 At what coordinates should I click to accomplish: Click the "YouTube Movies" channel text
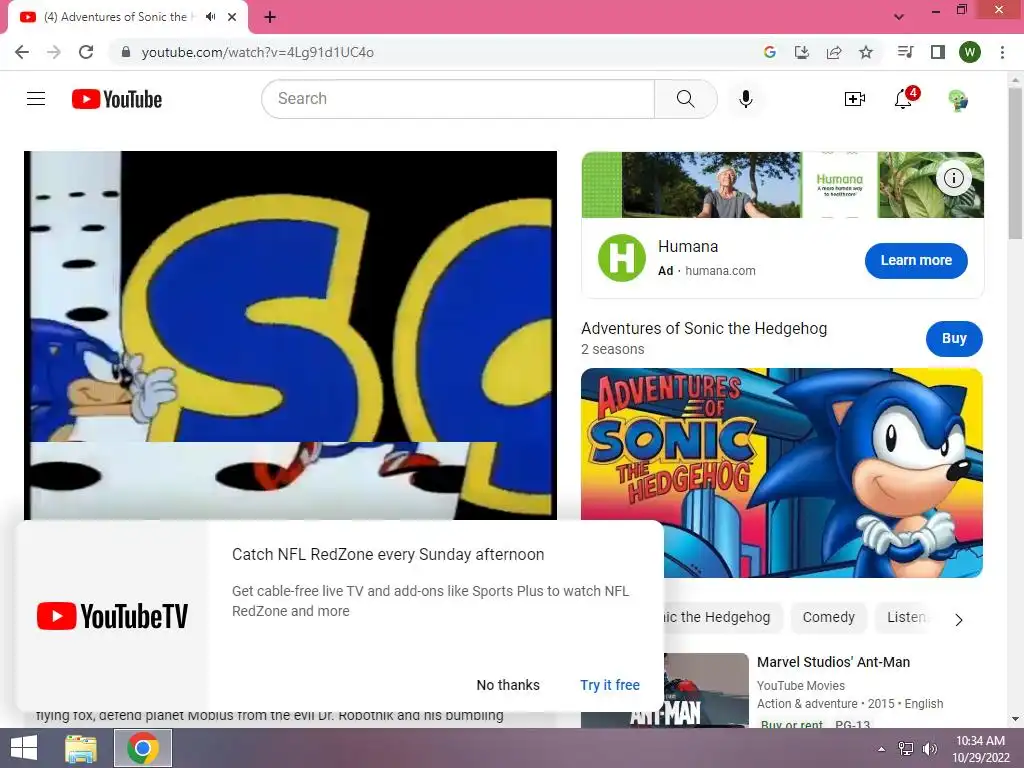click(x=801, y=686)
